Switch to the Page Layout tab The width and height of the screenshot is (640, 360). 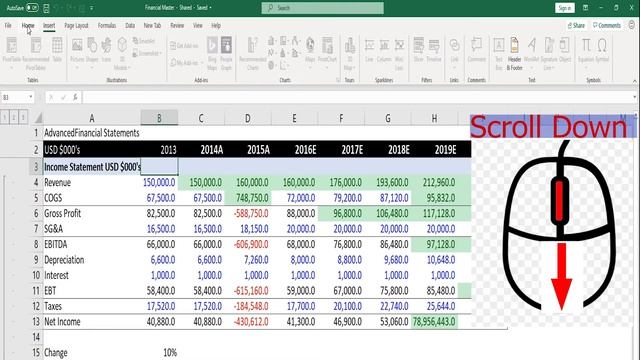[76, 25]
